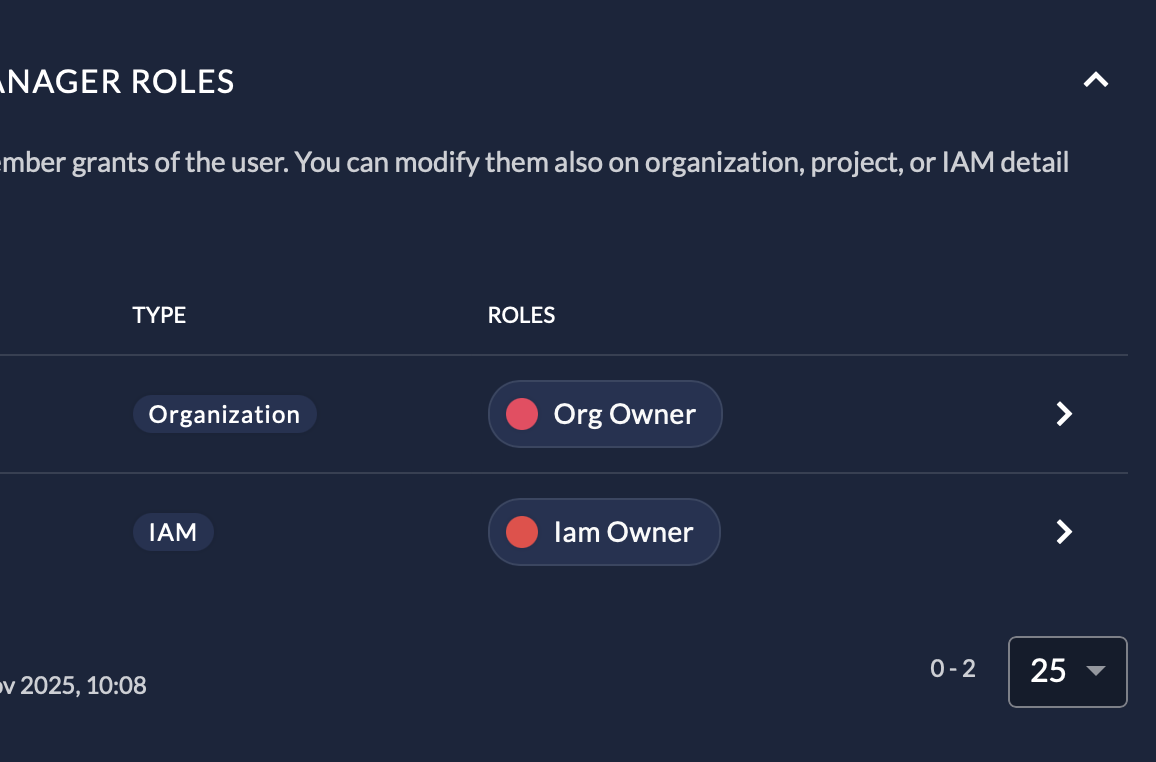Screen dimensions: 1156x762
Task: Click the Org Owner red dot
Action: [x=522, y=414]
